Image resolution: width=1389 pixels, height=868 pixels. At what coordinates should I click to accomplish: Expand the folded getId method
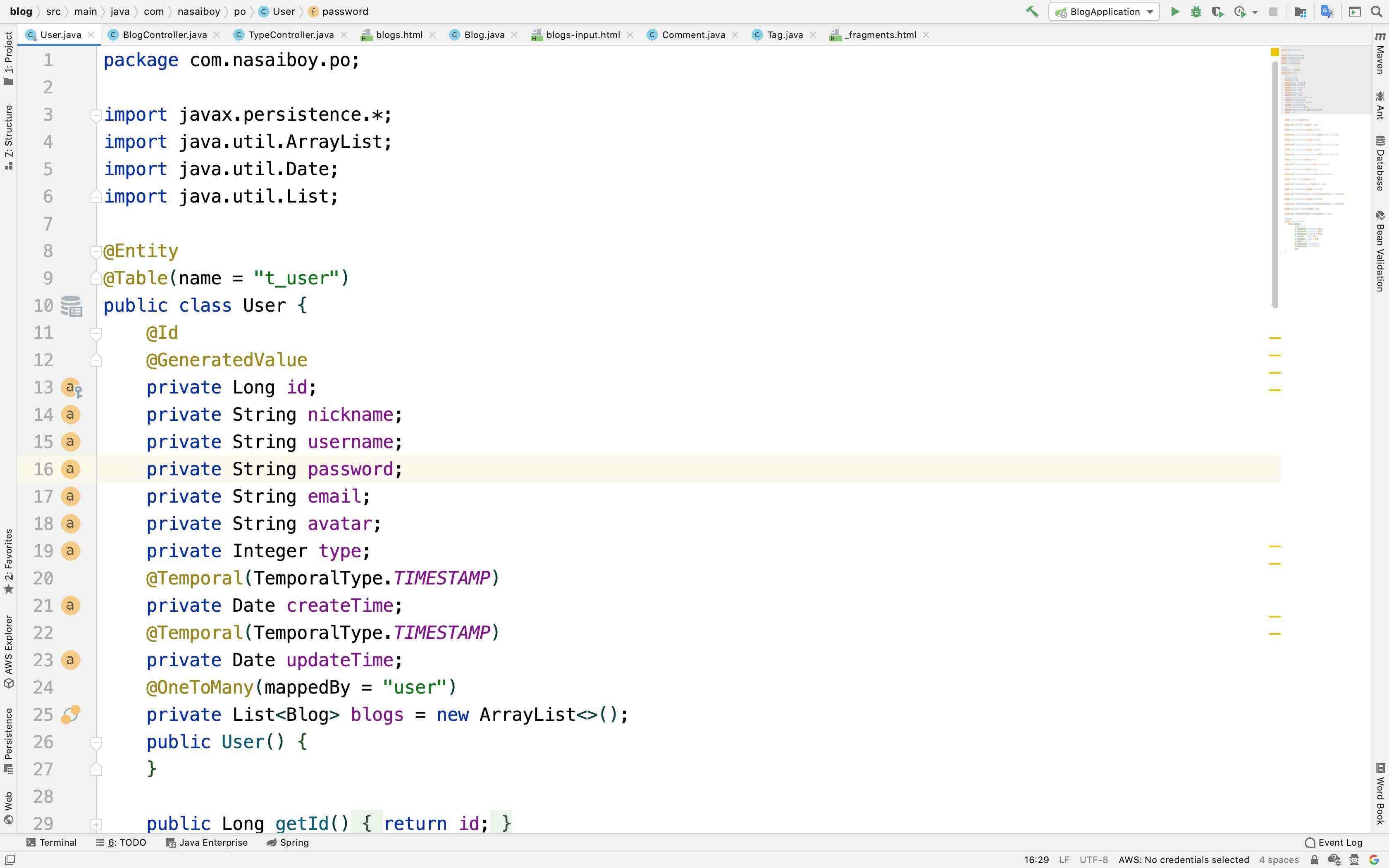tap(96, 824)
